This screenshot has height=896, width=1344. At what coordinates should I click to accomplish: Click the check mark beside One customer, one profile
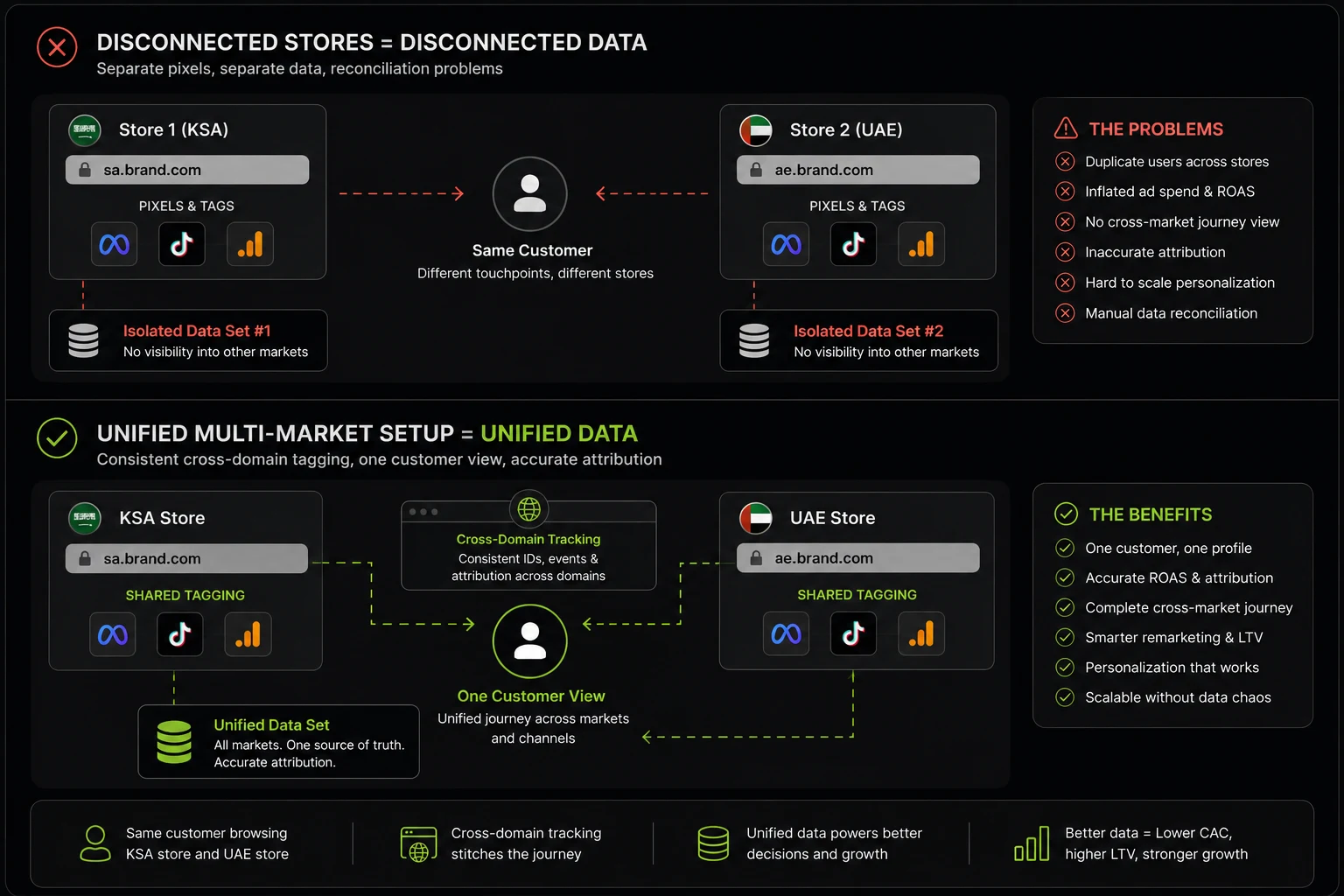pos(1065,549)
